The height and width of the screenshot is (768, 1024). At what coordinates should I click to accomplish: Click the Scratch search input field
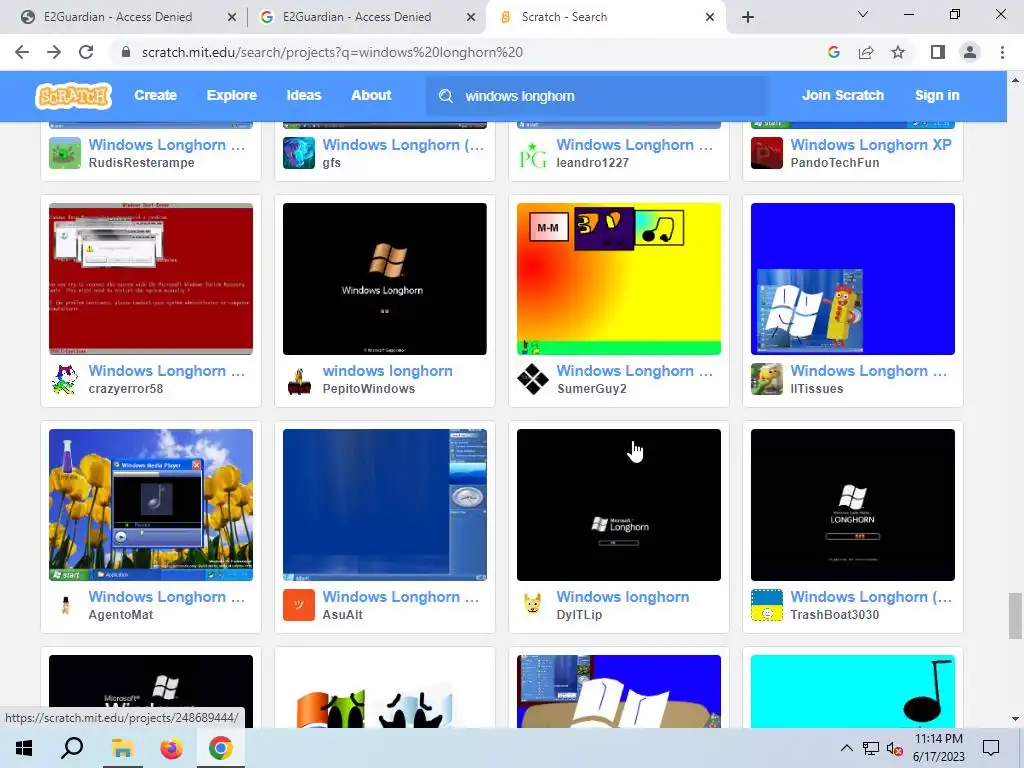[x=597, y=96]
